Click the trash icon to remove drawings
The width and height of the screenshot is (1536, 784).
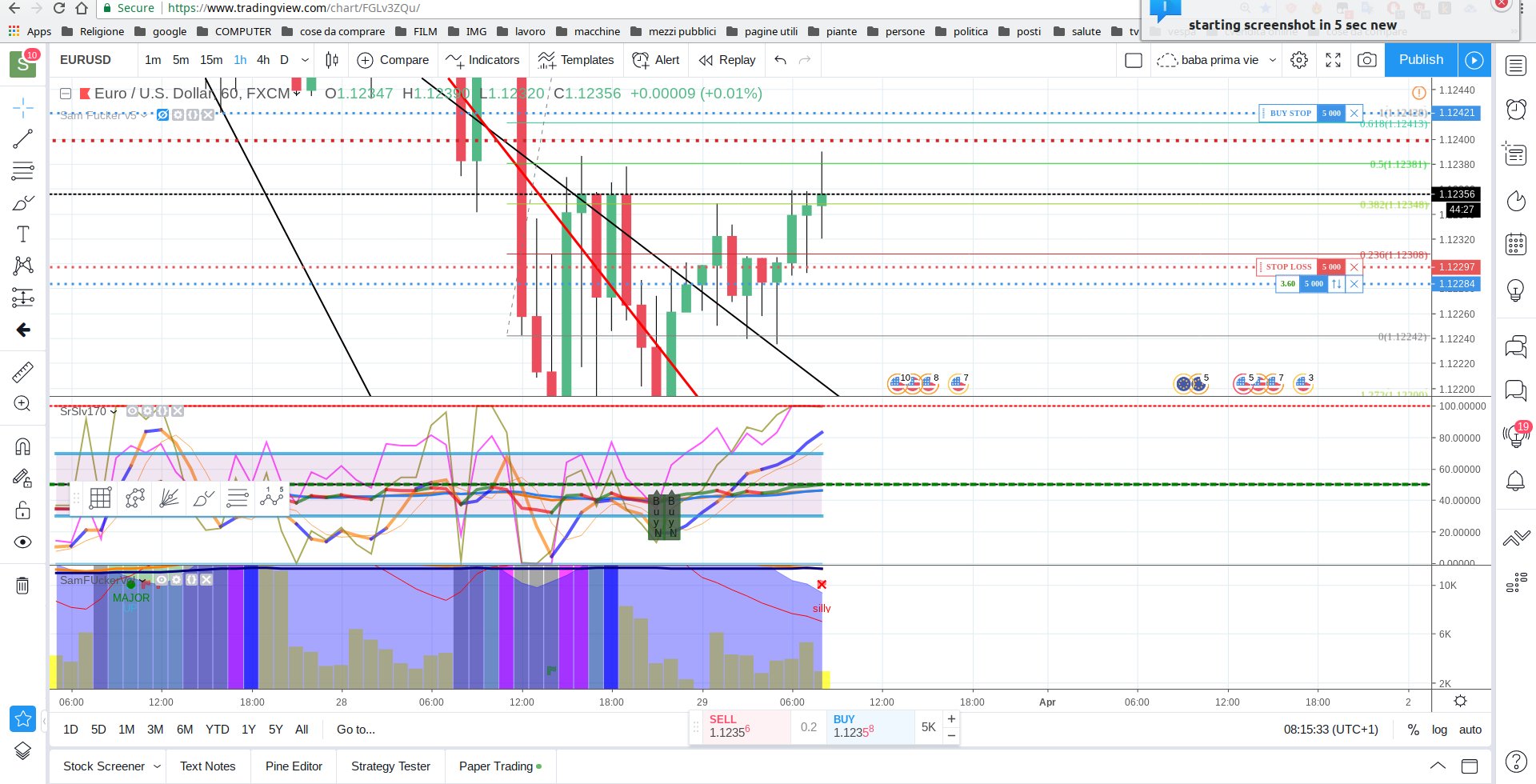click(23, 586)
